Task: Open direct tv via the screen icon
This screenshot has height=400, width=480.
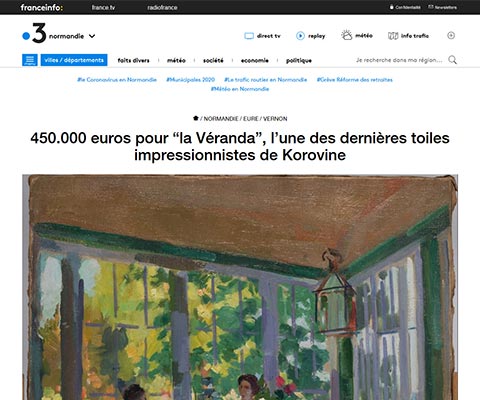Action: [249, 36]
